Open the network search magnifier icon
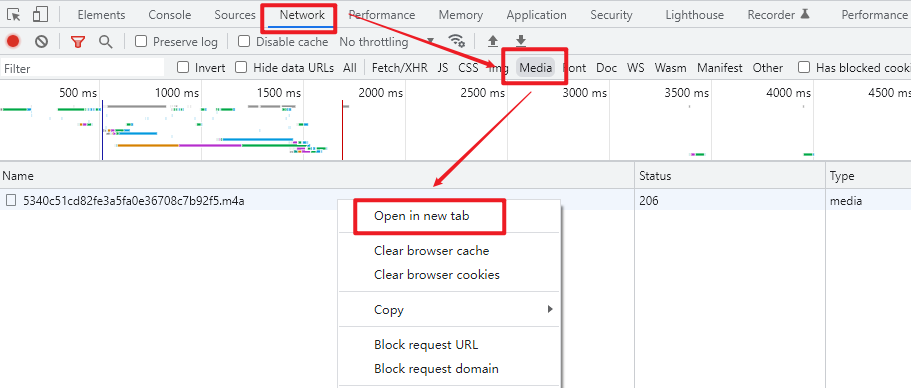911x388 pixels. (105, 41)
